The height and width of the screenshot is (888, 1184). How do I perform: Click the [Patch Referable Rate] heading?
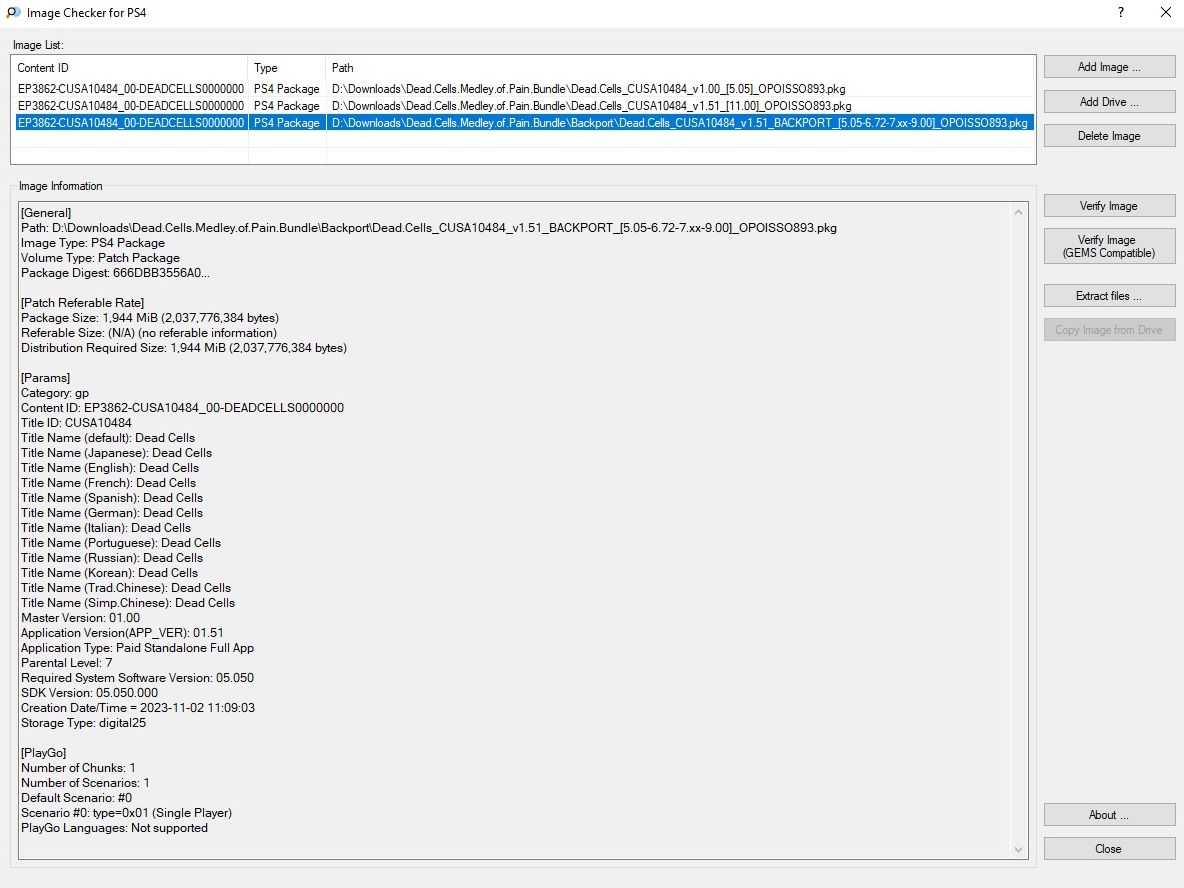point(82,303)
